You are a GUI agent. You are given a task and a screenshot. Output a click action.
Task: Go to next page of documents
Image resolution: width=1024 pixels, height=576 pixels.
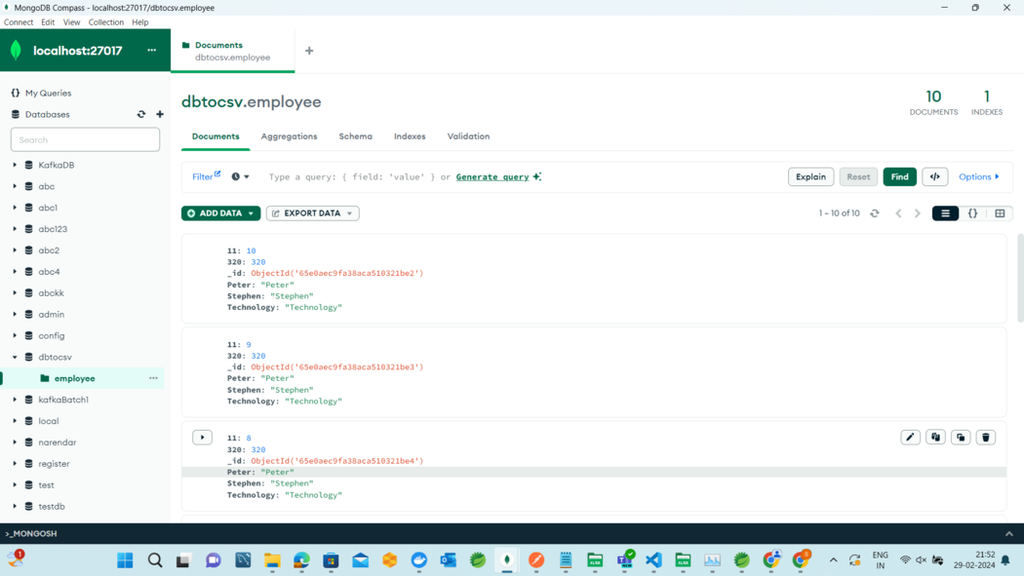918,214
